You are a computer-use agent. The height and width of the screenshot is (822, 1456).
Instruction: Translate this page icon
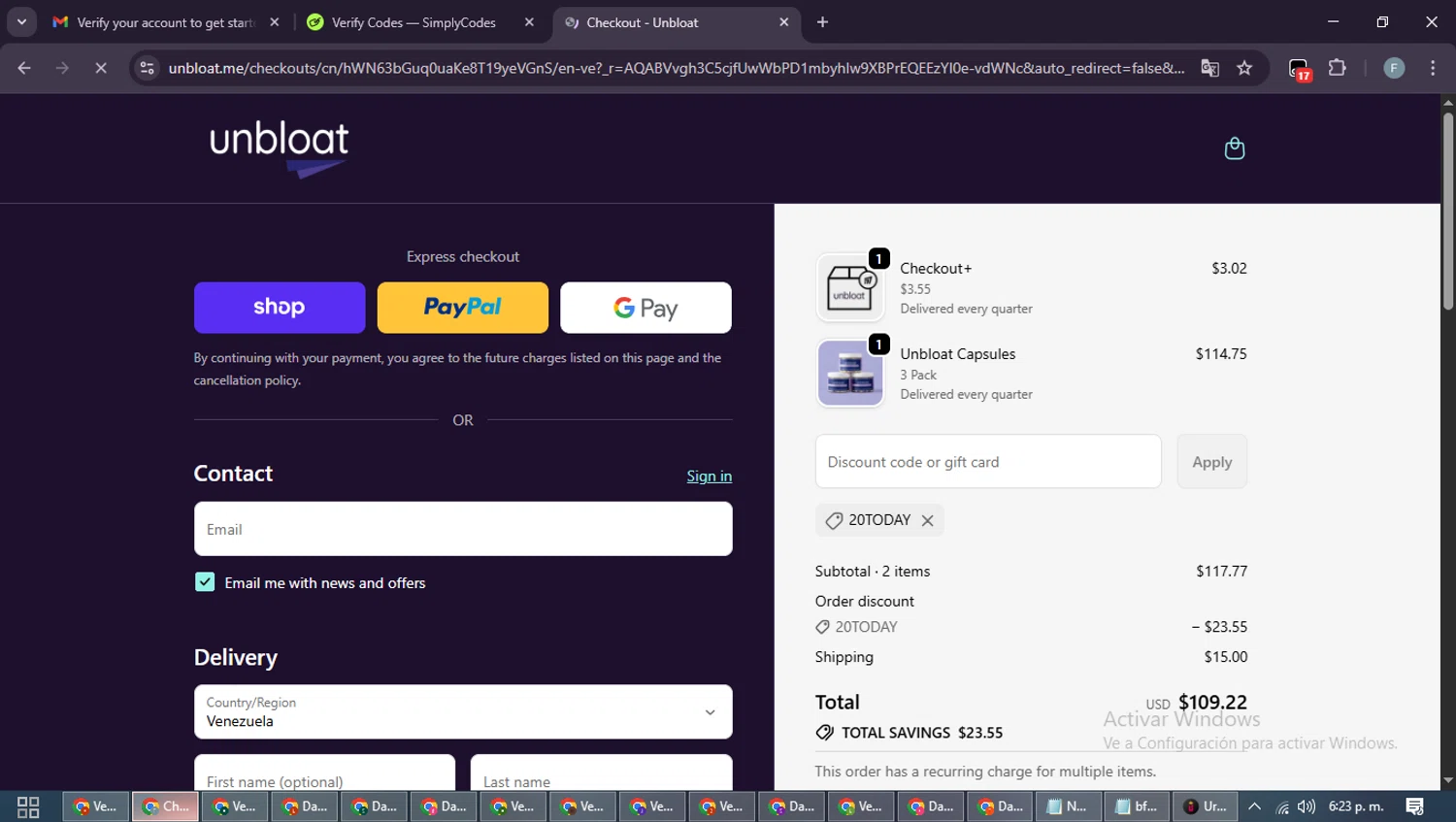pyautogui.click(x=1209, y=68)
